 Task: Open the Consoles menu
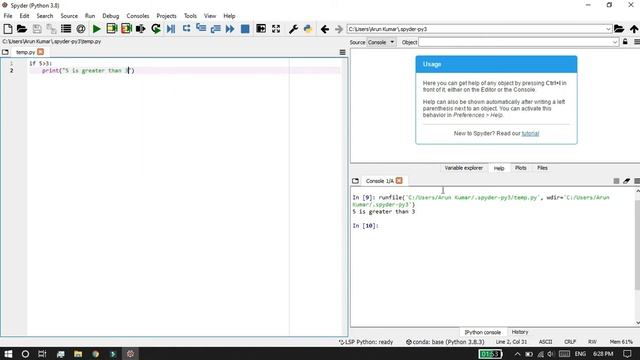(x=138, y=16)
